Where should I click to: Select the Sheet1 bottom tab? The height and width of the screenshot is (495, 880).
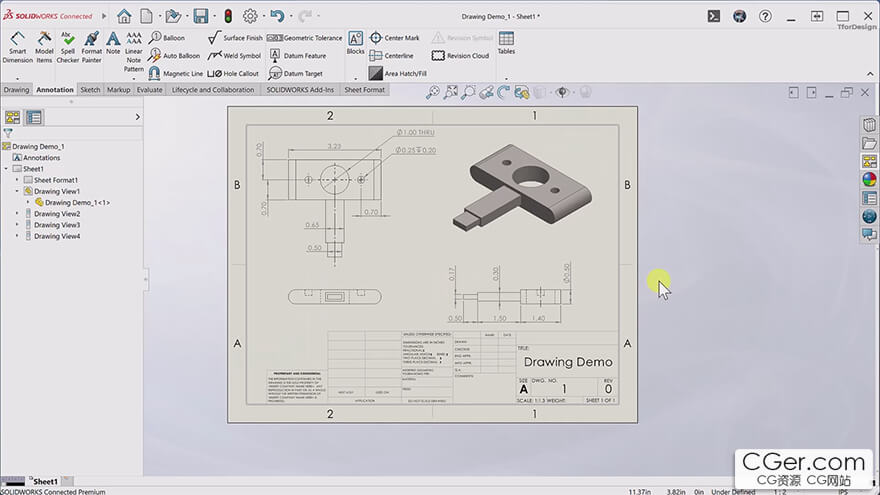pyautogui.click(x=44, y=481)
